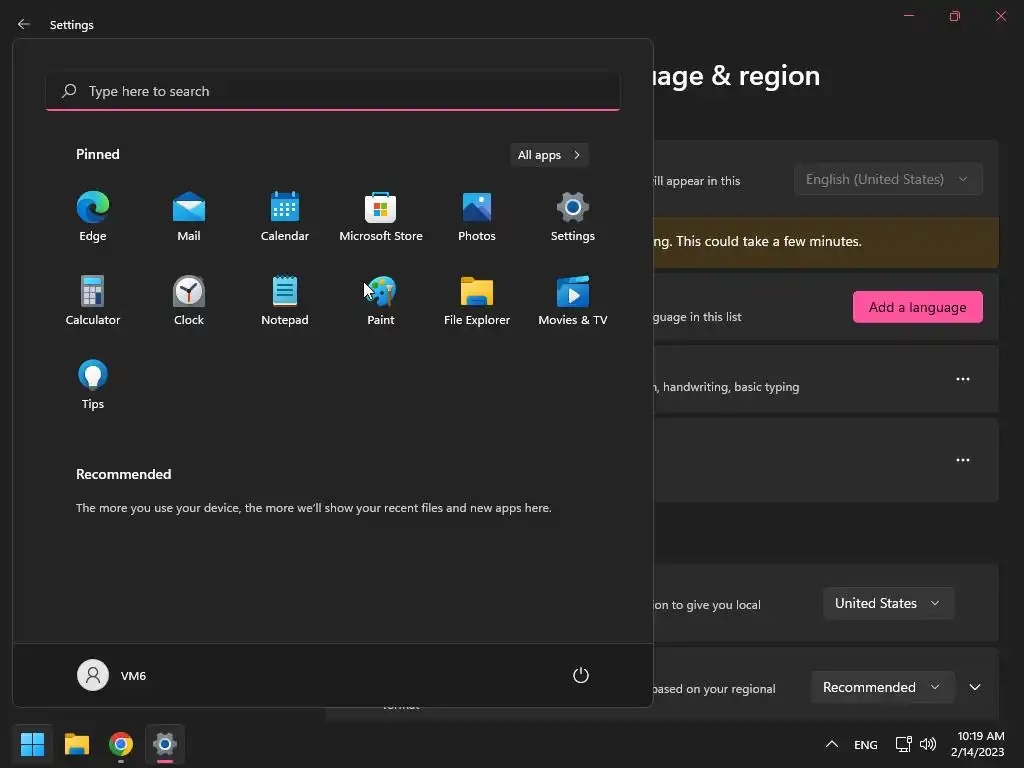The width and height of the screenshot is (1024, 768).
Task: Click the volume speaker tray icon
Action: click(927, 744)
